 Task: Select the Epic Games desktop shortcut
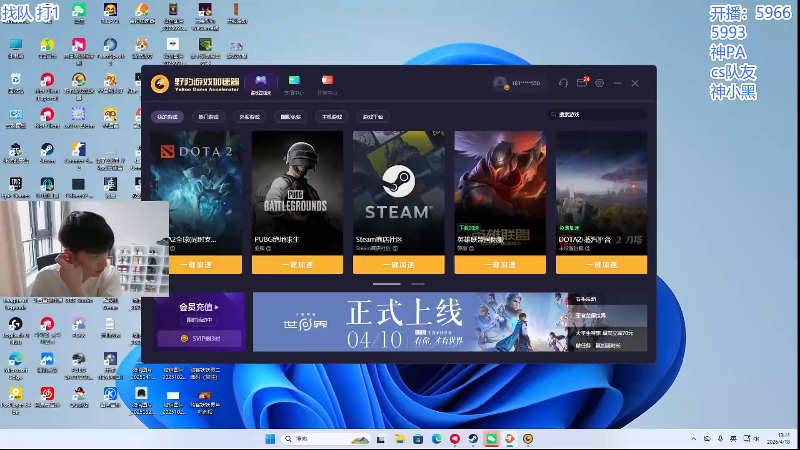15,187
